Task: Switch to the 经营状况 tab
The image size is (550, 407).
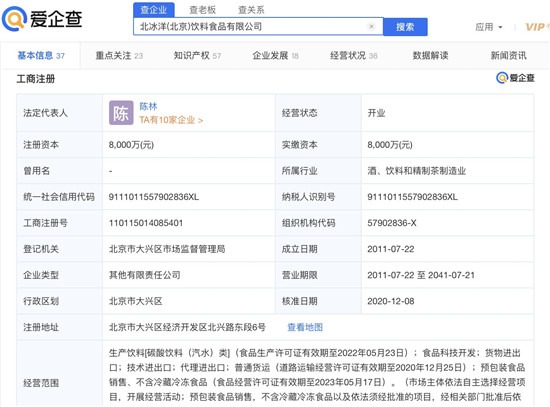Action: point(354,55)
